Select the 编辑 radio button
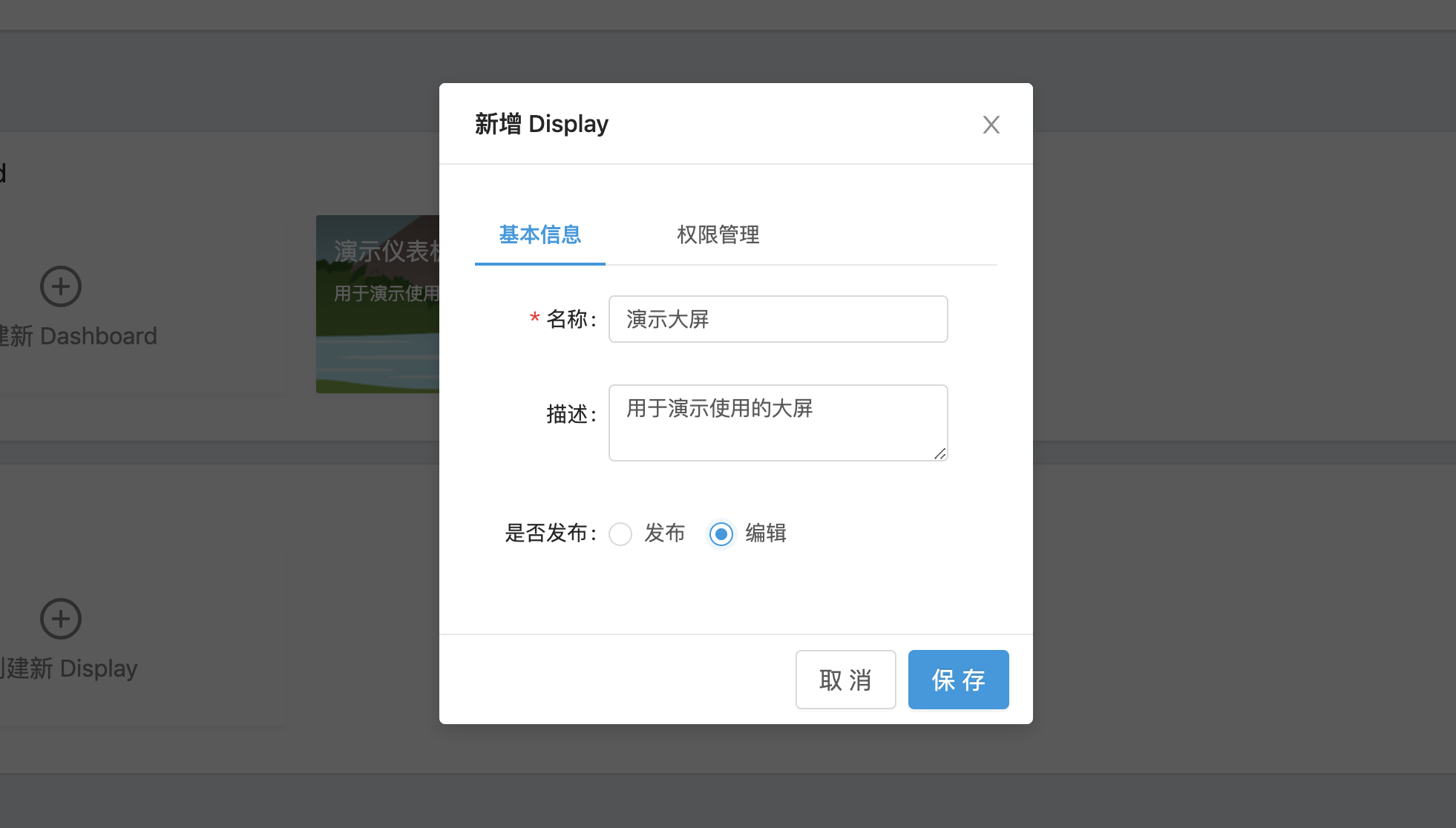Image resolution: width=1456 pixels, height=828 pixels. (721, 534)
